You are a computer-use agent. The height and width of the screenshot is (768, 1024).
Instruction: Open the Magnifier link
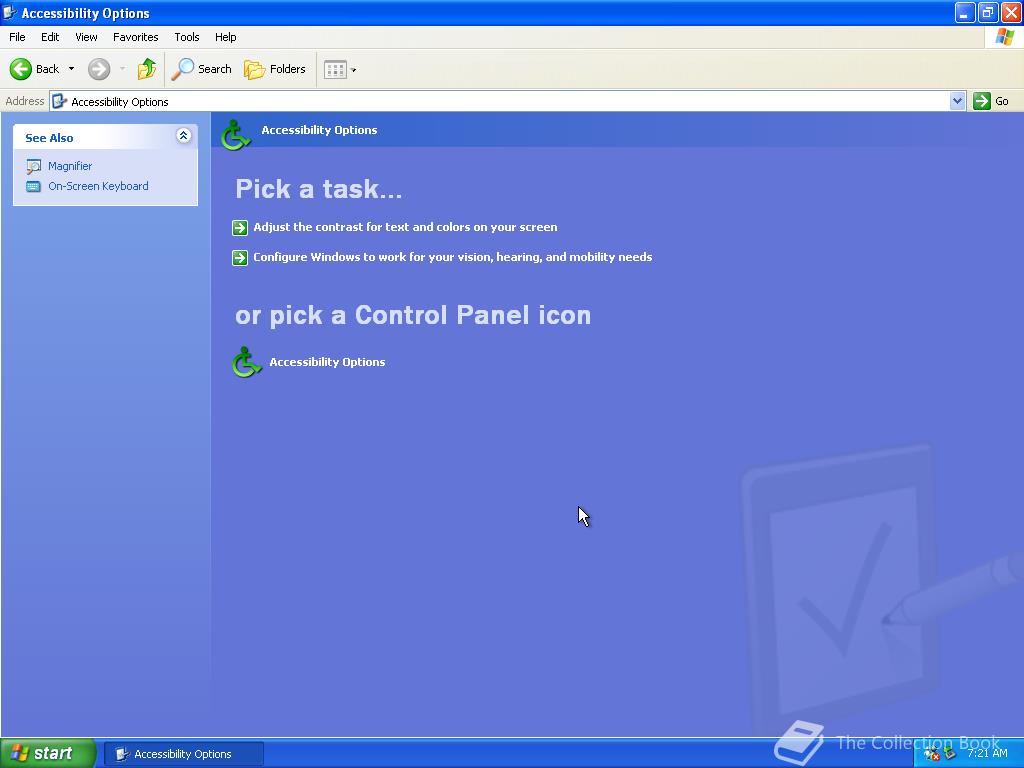tap(70, 166)
